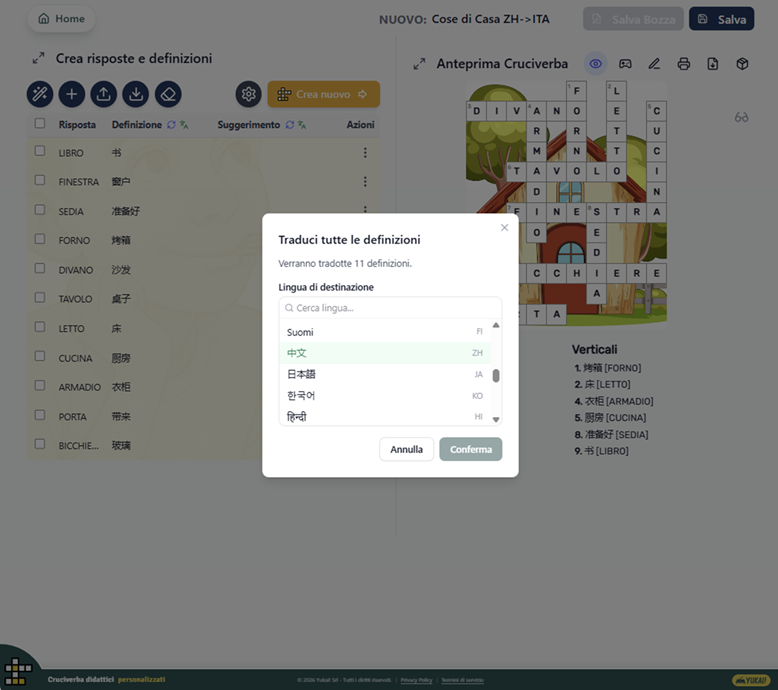778x690 pixels.
Task: Click the Home button
Action: click(x=61, y=19)
